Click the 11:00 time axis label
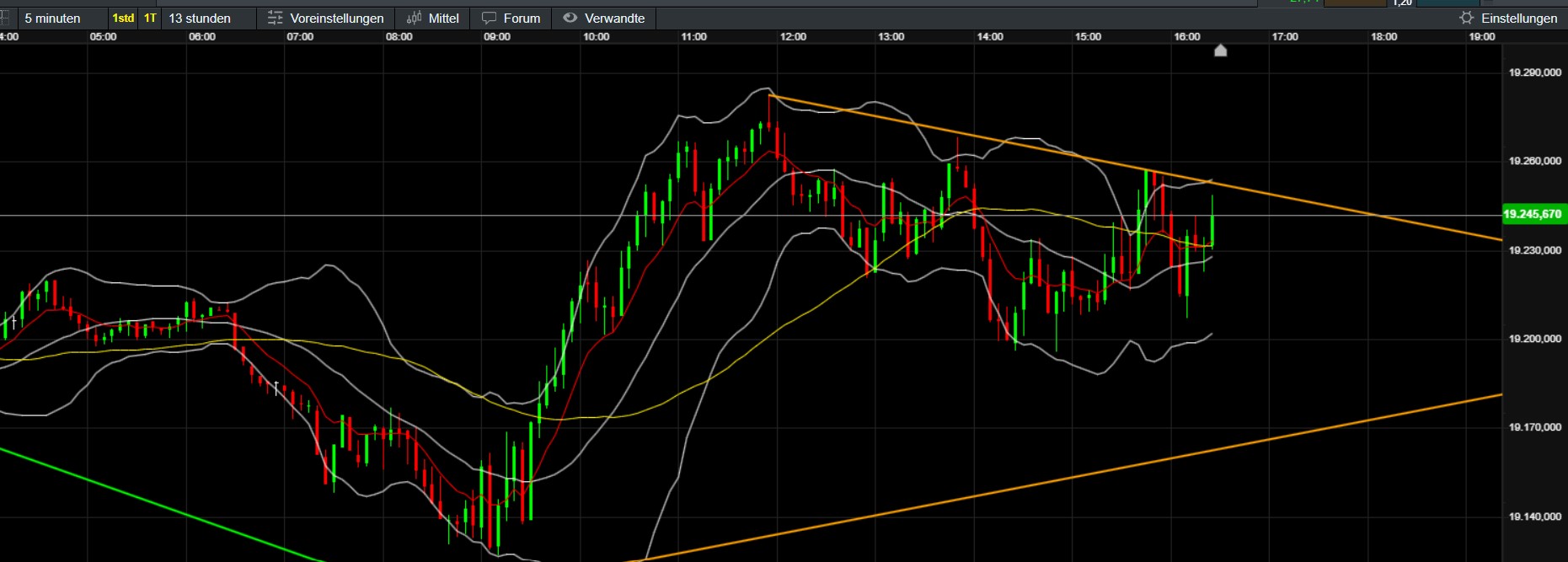The image size is (1568, 562). pos(694,37)
